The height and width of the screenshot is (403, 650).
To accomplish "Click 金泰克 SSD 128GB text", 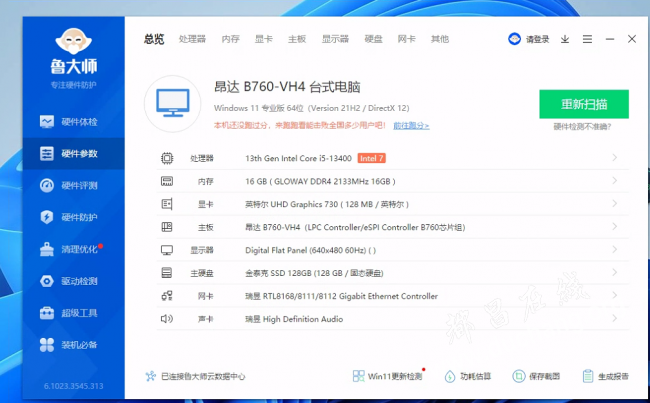I will [314, 273].
